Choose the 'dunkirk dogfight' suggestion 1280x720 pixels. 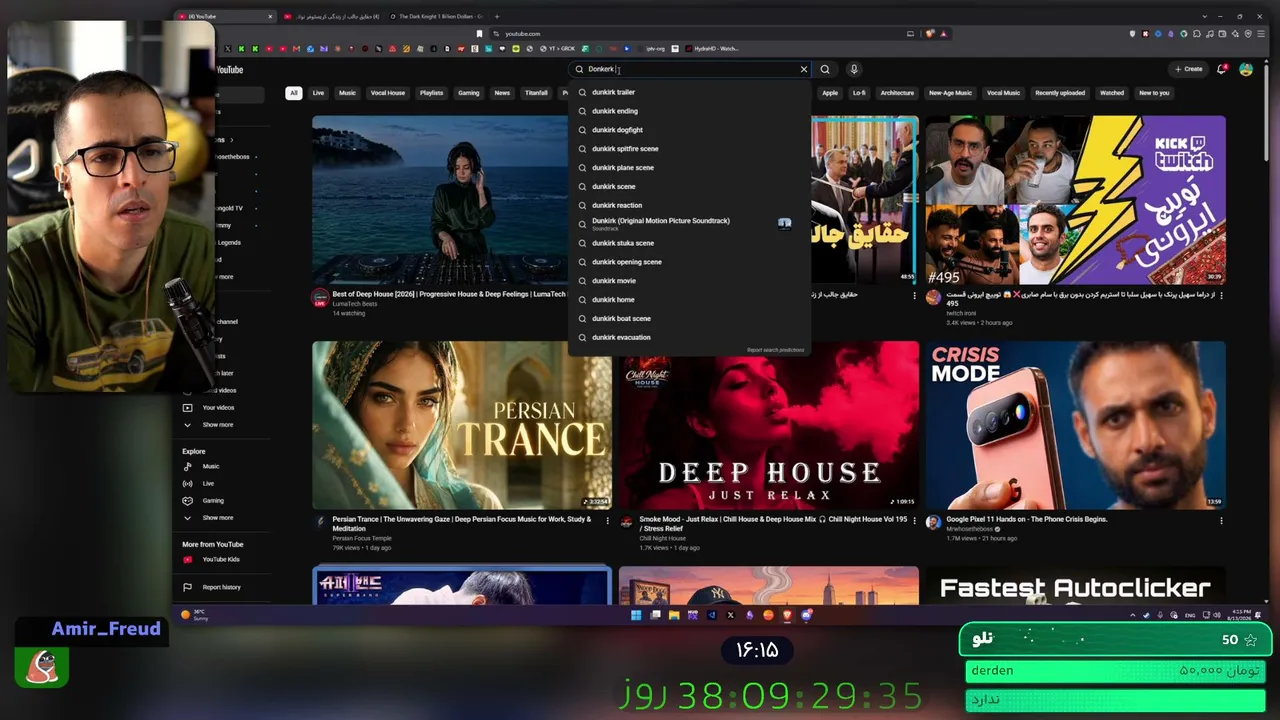689,130
